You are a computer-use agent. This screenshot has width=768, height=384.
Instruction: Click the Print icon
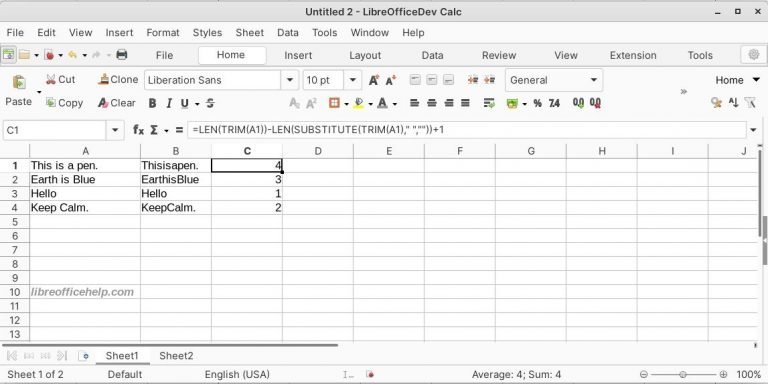[x=122, y=55]
